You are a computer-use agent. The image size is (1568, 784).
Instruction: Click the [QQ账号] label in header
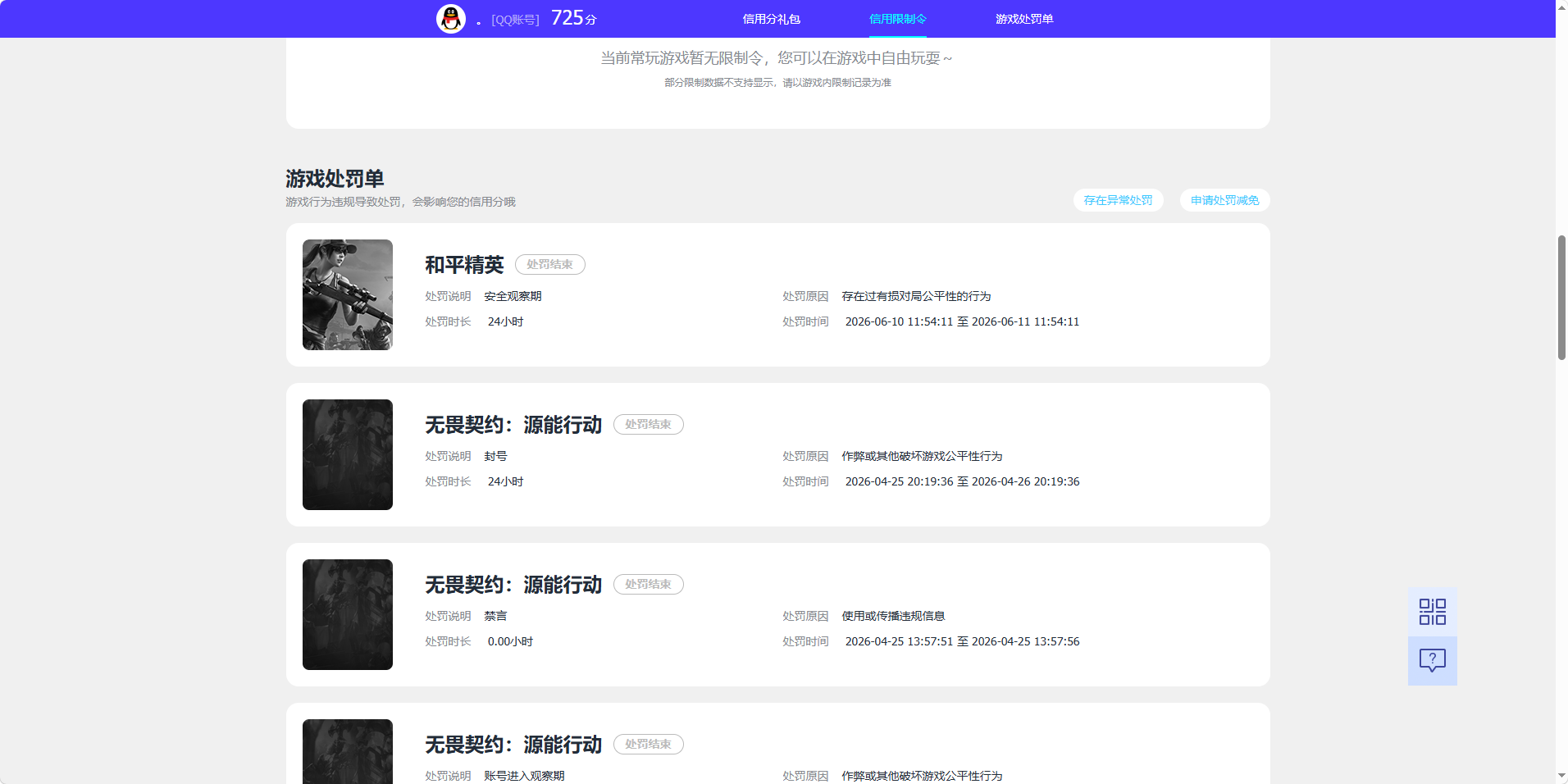click(x=515, y=20)
